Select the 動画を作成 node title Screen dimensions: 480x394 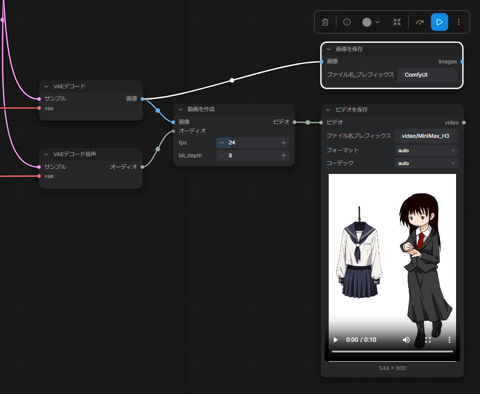pyautogui.click(x=201, y=109)
